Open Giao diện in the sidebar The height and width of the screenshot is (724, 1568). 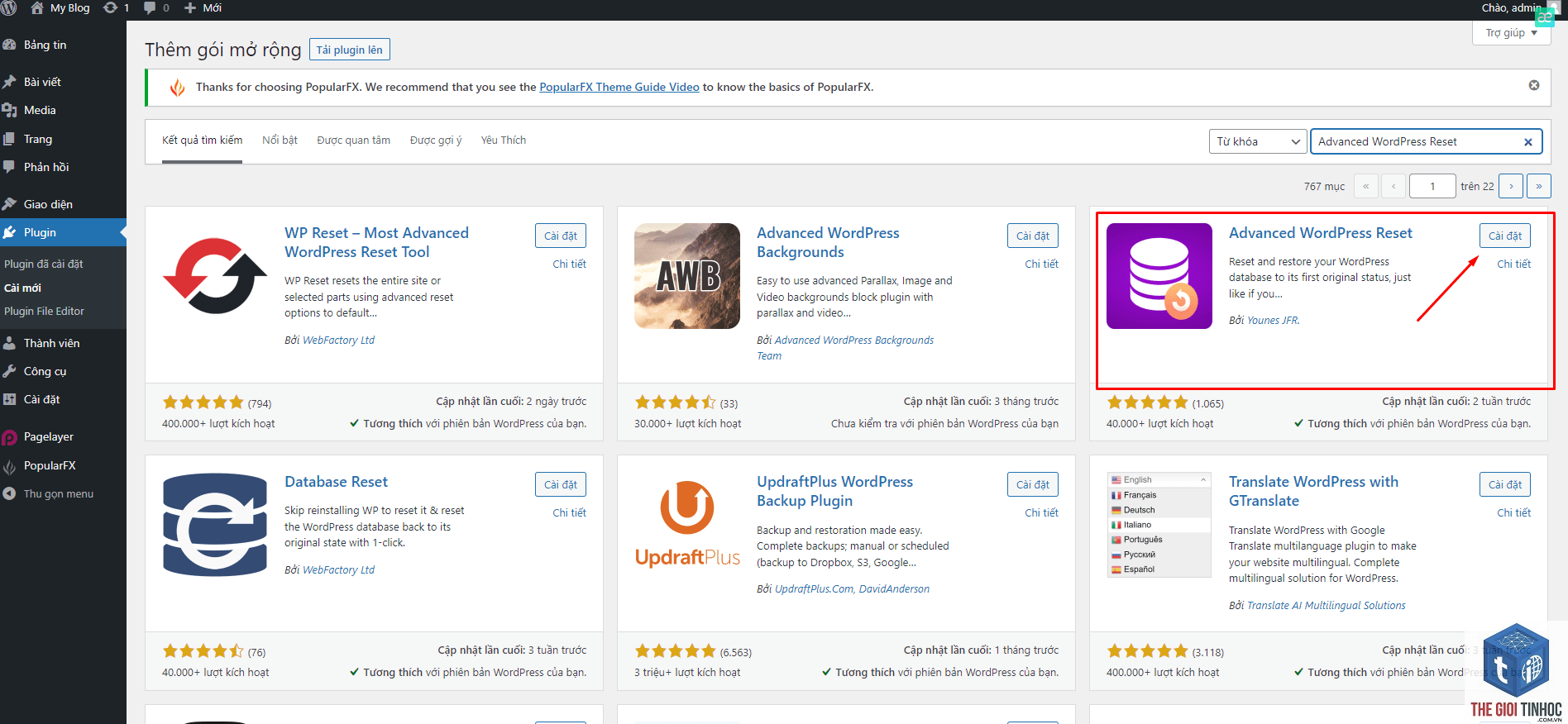point(48,204)
